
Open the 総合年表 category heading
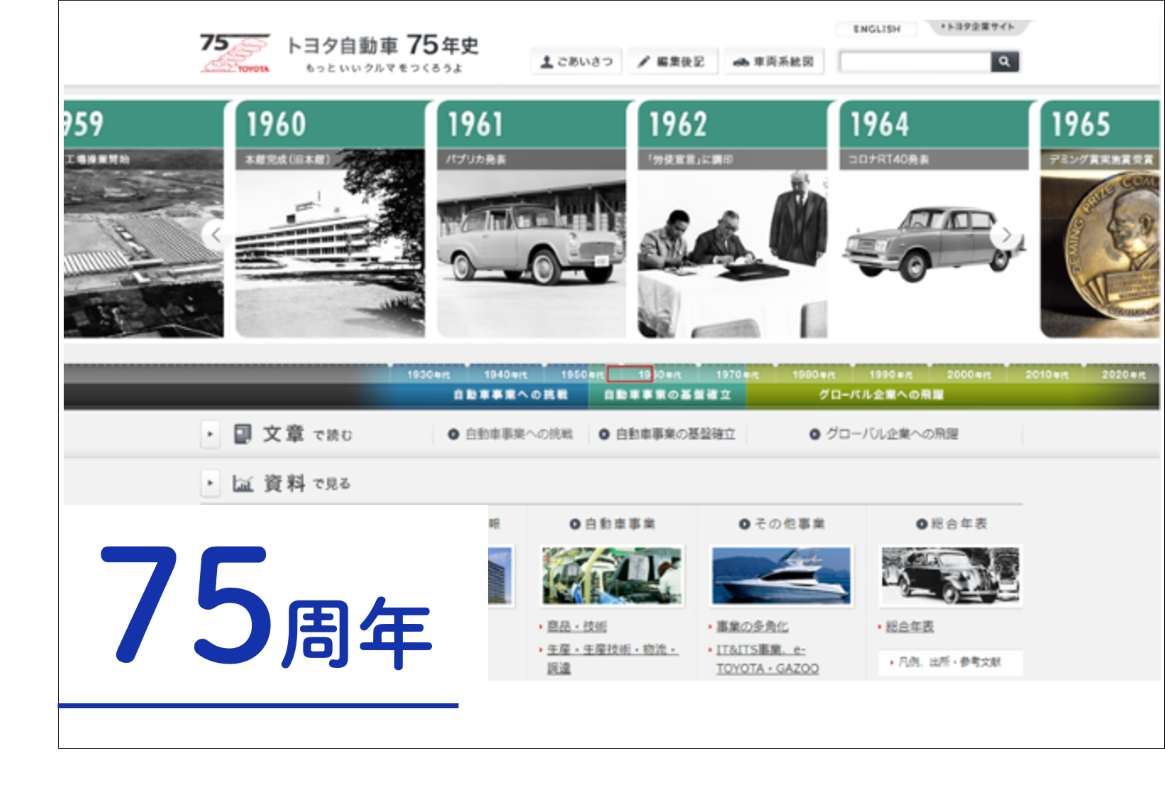point(952,524)
